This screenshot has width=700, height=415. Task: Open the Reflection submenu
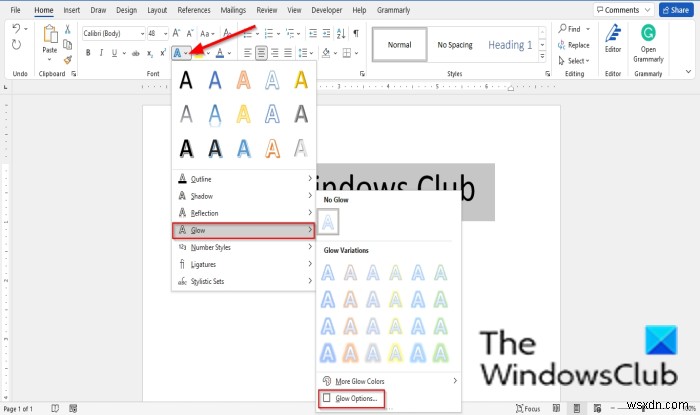[x=244, y=213]
